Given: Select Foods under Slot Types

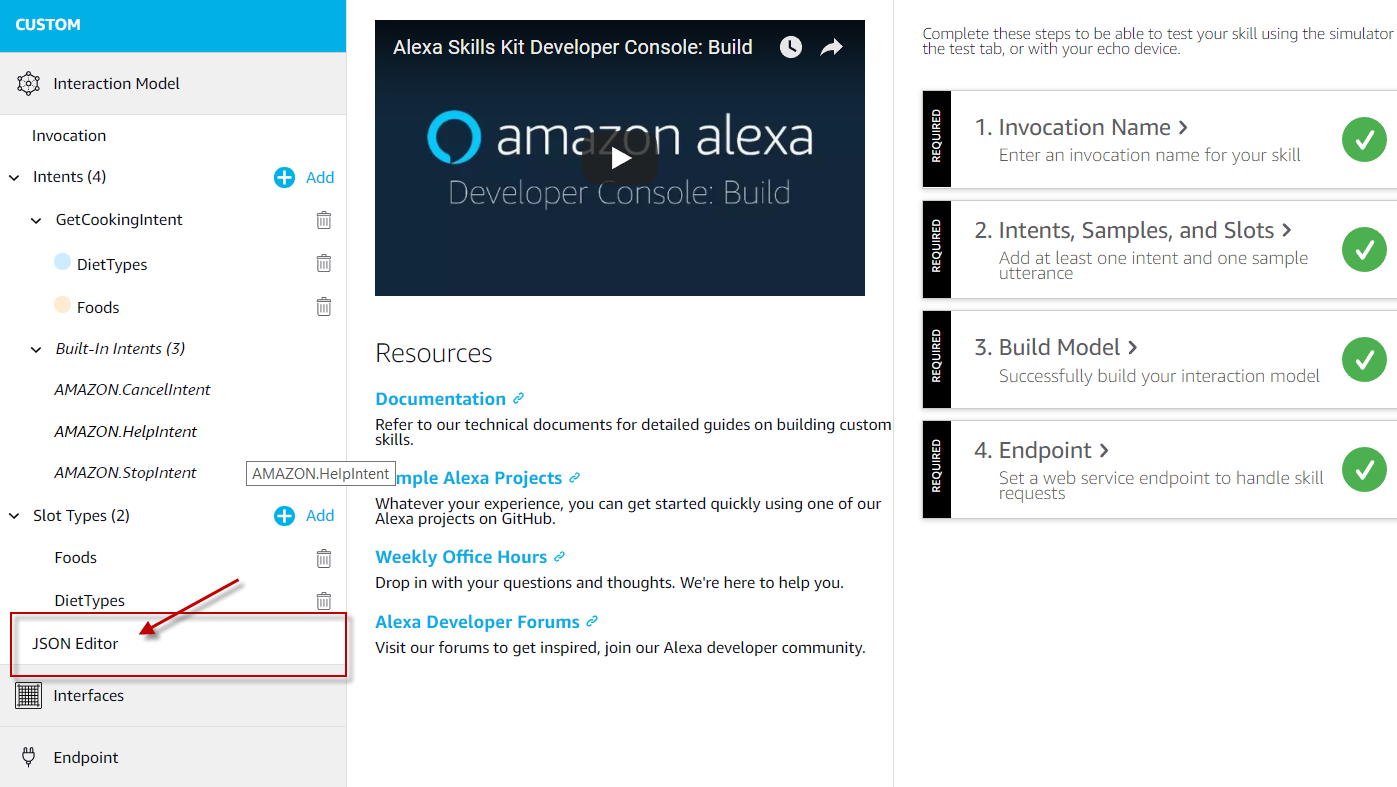Looking at the screenshot, I should (x=76, y=558).
